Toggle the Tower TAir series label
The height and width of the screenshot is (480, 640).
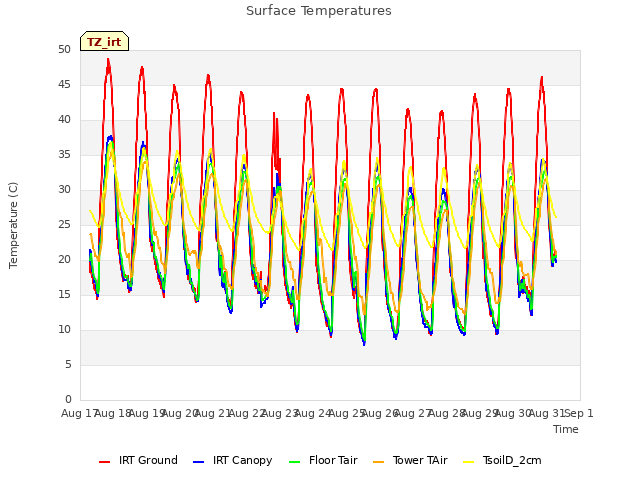pyautogui.click(x=420, y=460)
